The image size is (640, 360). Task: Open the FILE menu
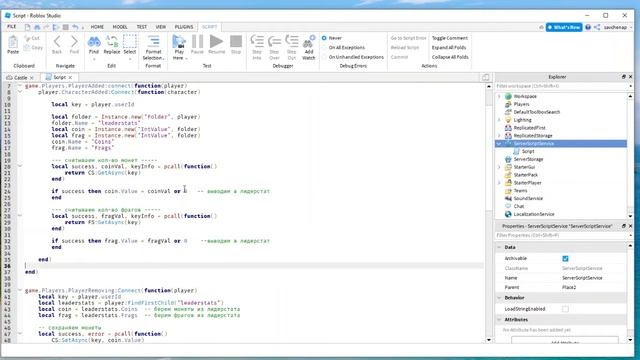[x=11, y=27]
